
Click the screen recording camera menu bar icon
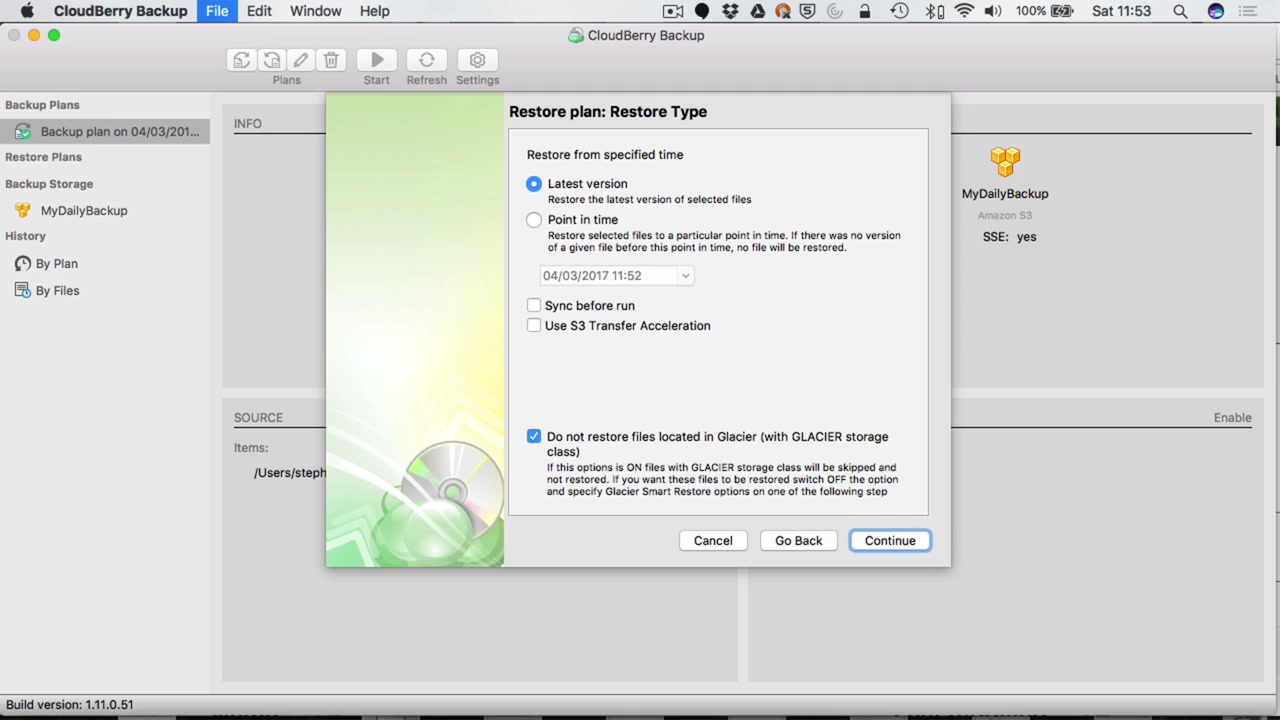(673, 11)
